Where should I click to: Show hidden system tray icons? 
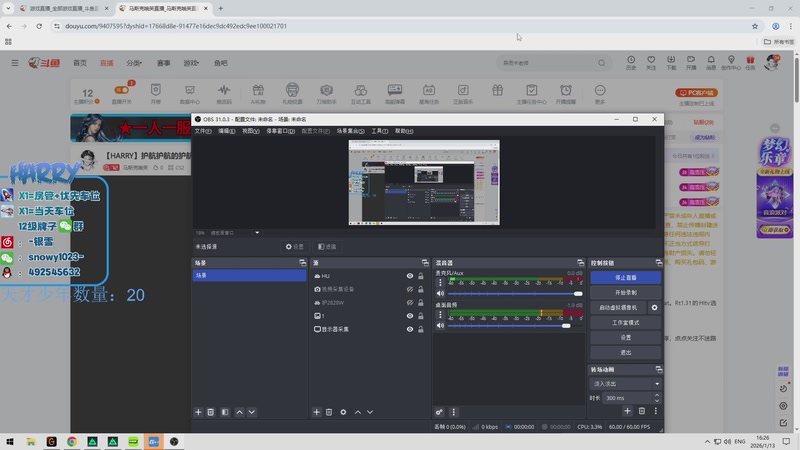click(x=707, y=442)
